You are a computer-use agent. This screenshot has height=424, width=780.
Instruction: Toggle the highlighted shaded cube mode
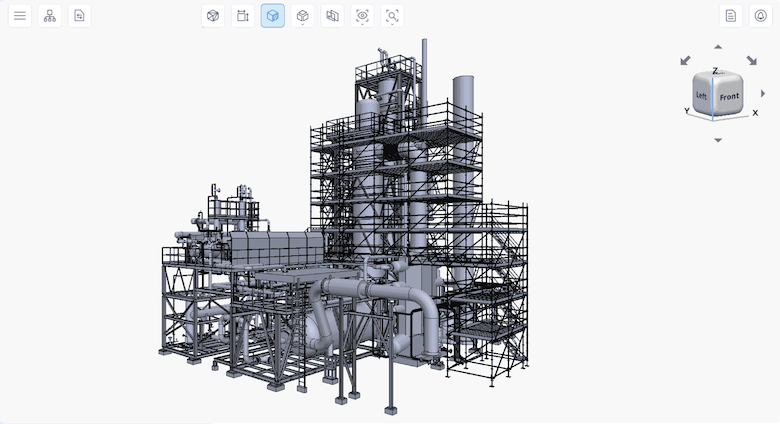273,16
